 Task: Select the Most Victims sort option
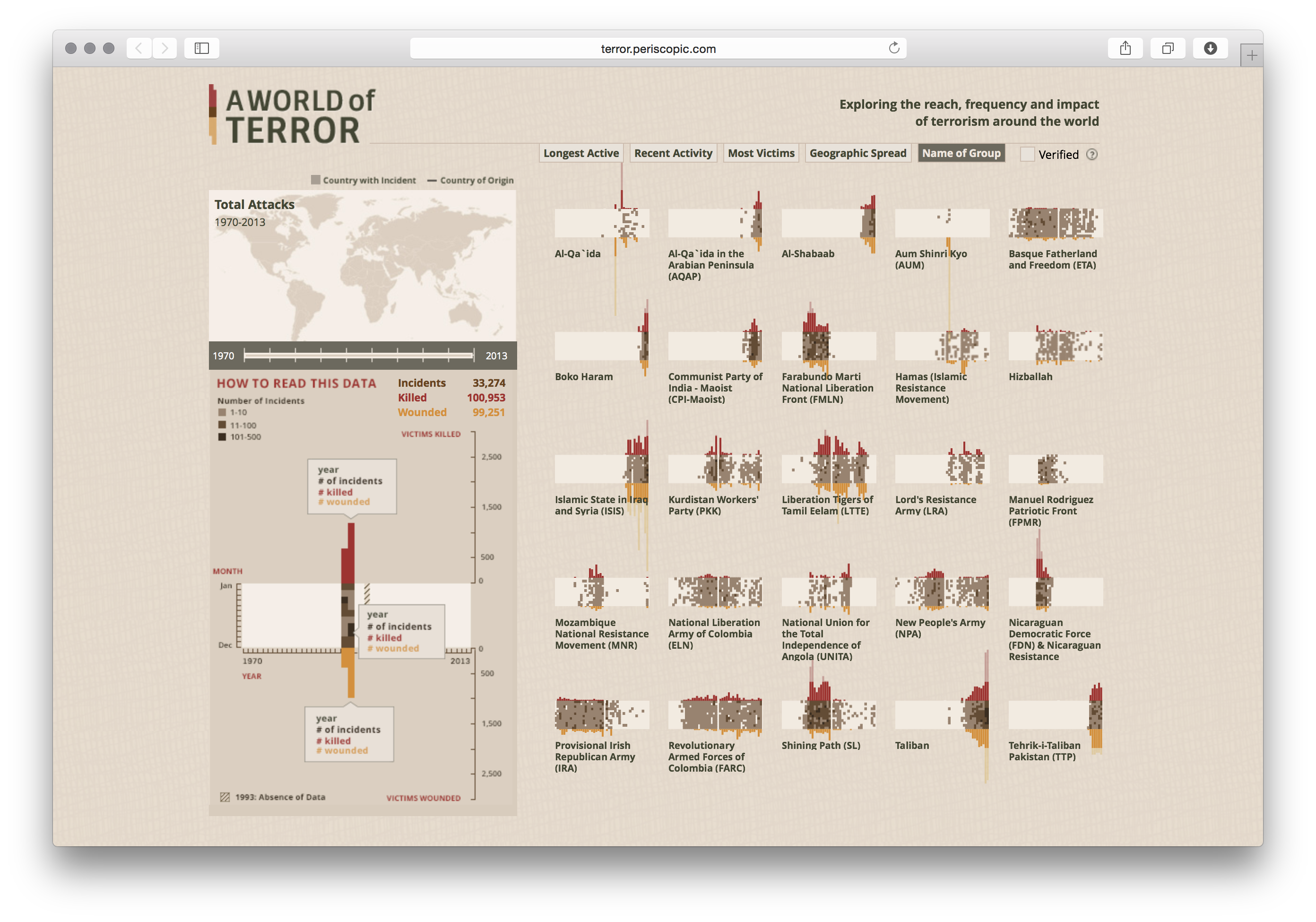761,153
